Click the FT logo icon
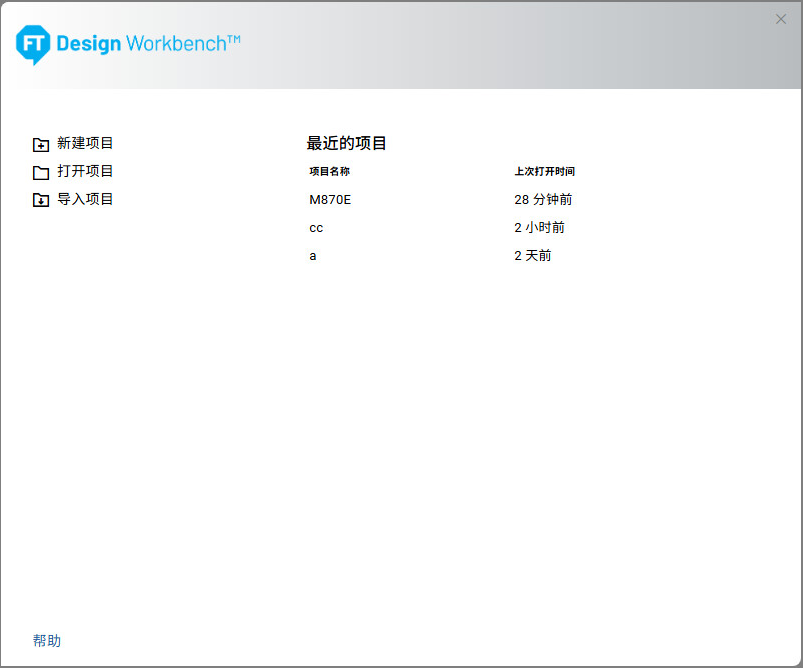This screenshot has width=803, height=668. click(33, 44)
